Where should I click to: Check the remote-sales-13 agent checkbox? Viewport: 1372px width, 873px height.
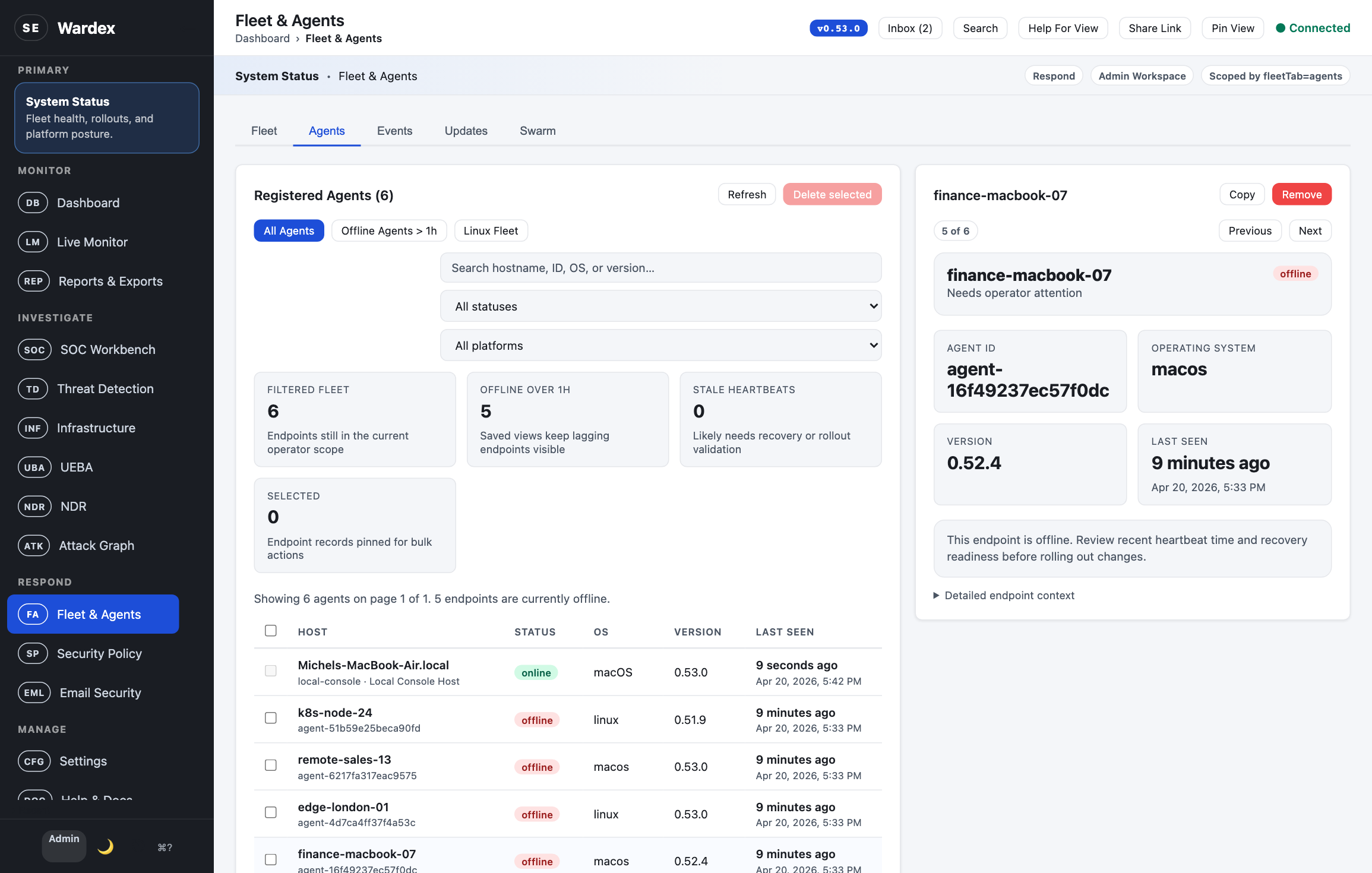271,765
